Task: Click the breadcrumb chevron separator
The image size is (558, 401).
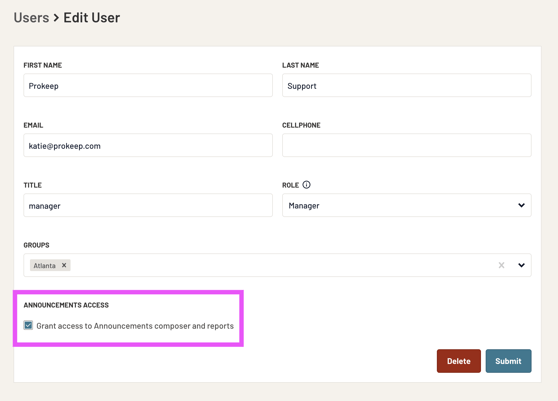Action: coord(56,18)
